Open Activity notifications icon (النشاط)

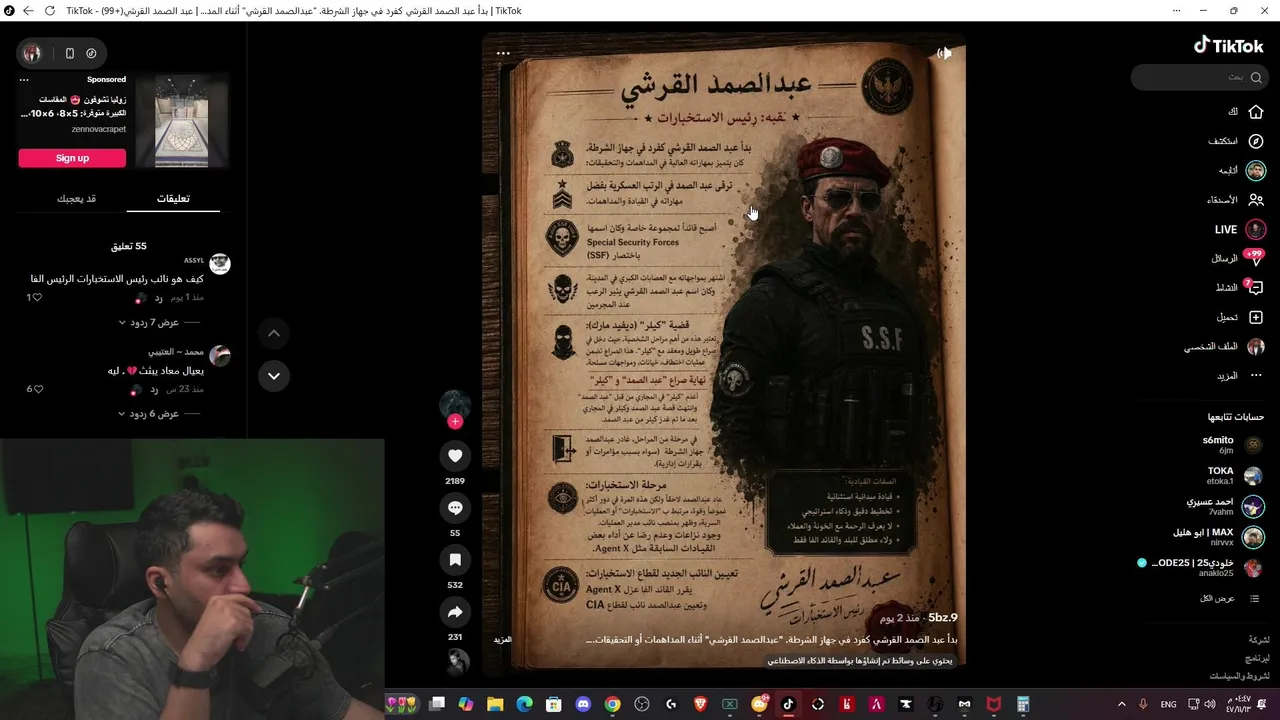tap(1256, 287)
